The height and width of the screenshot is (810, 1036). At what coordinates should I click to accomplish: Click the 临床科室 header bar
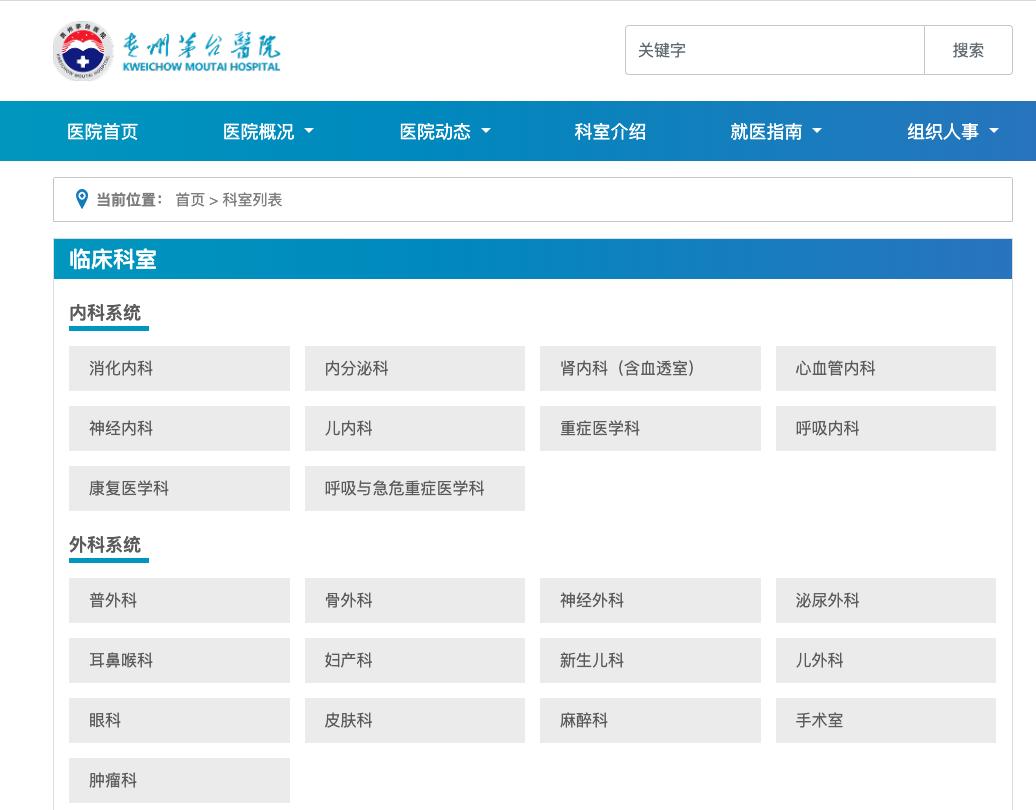click(x=533, y=259)
